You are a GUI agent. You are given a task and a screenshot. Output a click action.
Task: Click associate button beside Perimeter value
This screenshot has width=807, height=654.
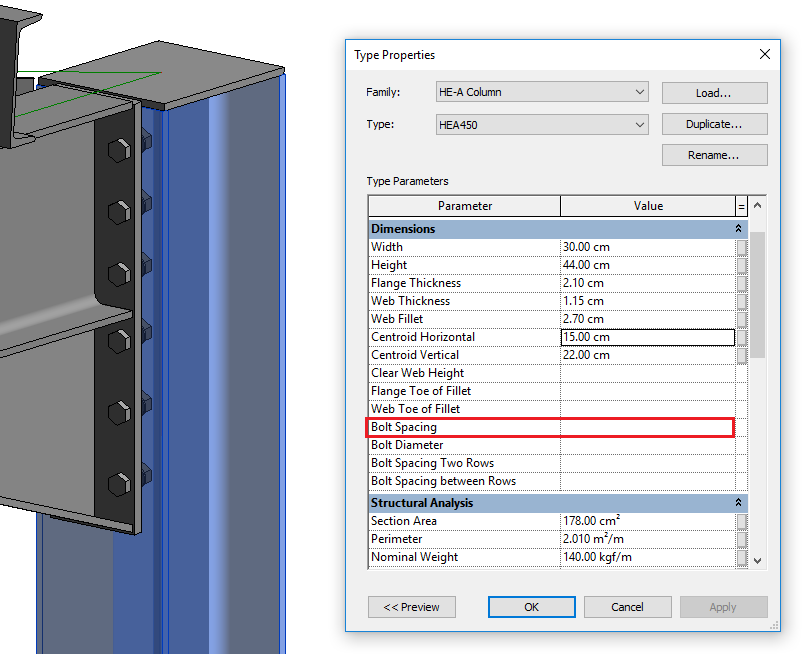coord(741,539)
